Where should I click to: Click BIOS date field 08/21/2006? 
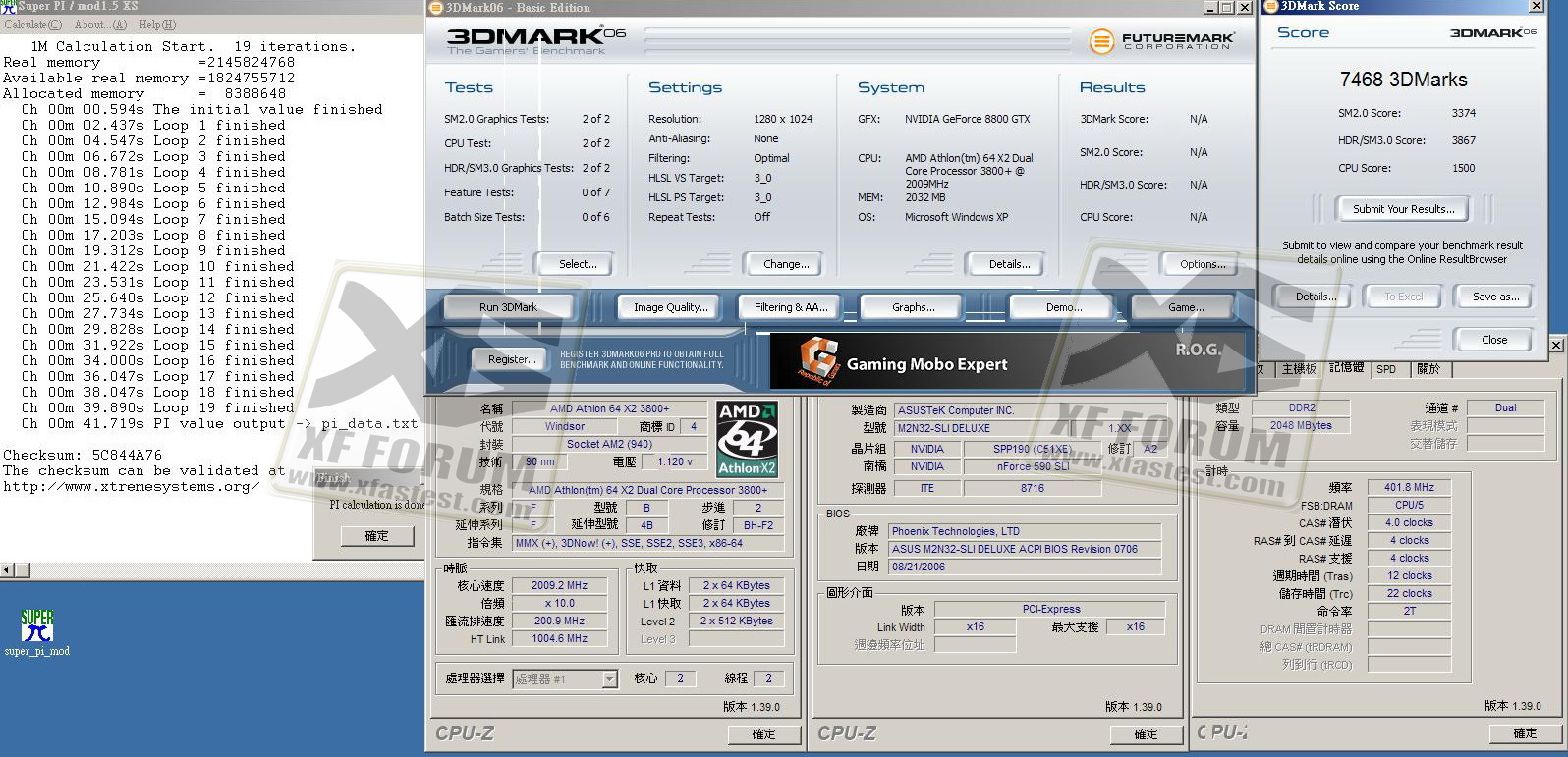point(1026,568)
